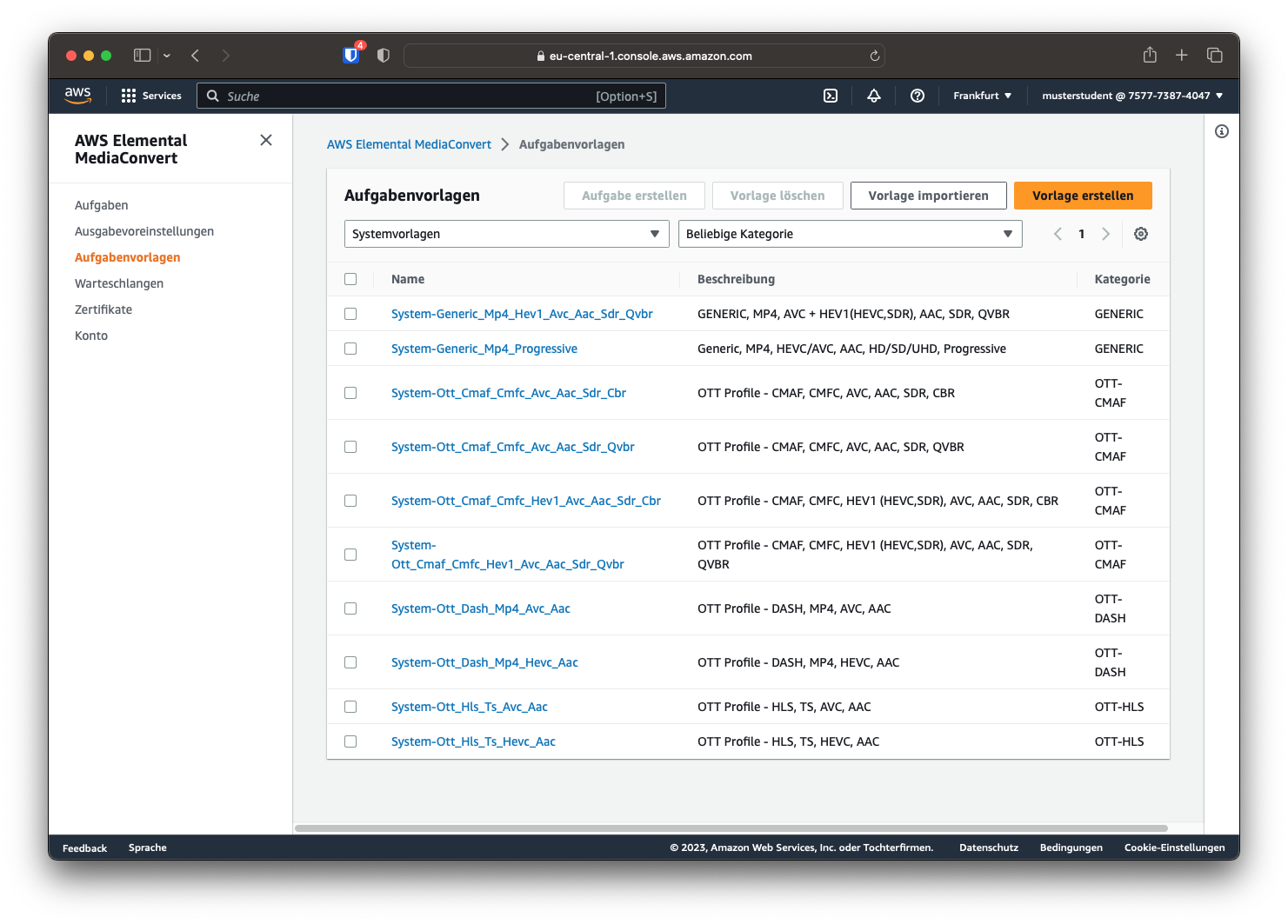
Task: Click the search magnifier icon
Action: [x=213, y=96]
